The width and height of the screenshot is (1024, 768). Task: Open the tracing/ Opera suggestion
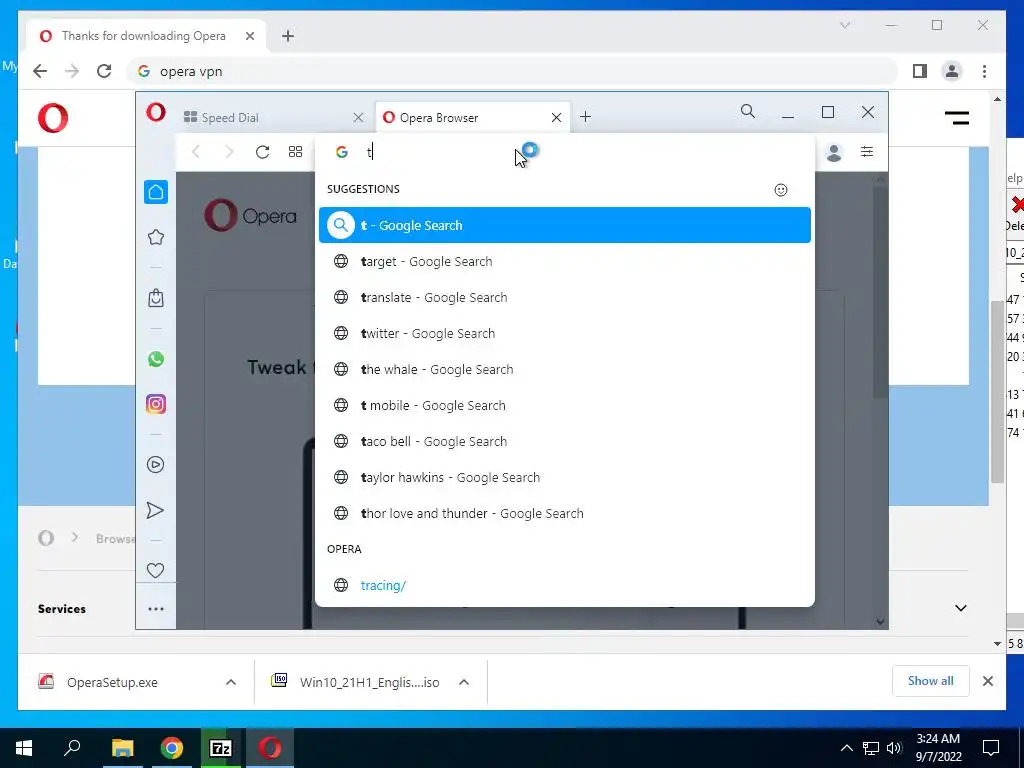[x=564, y=585]
